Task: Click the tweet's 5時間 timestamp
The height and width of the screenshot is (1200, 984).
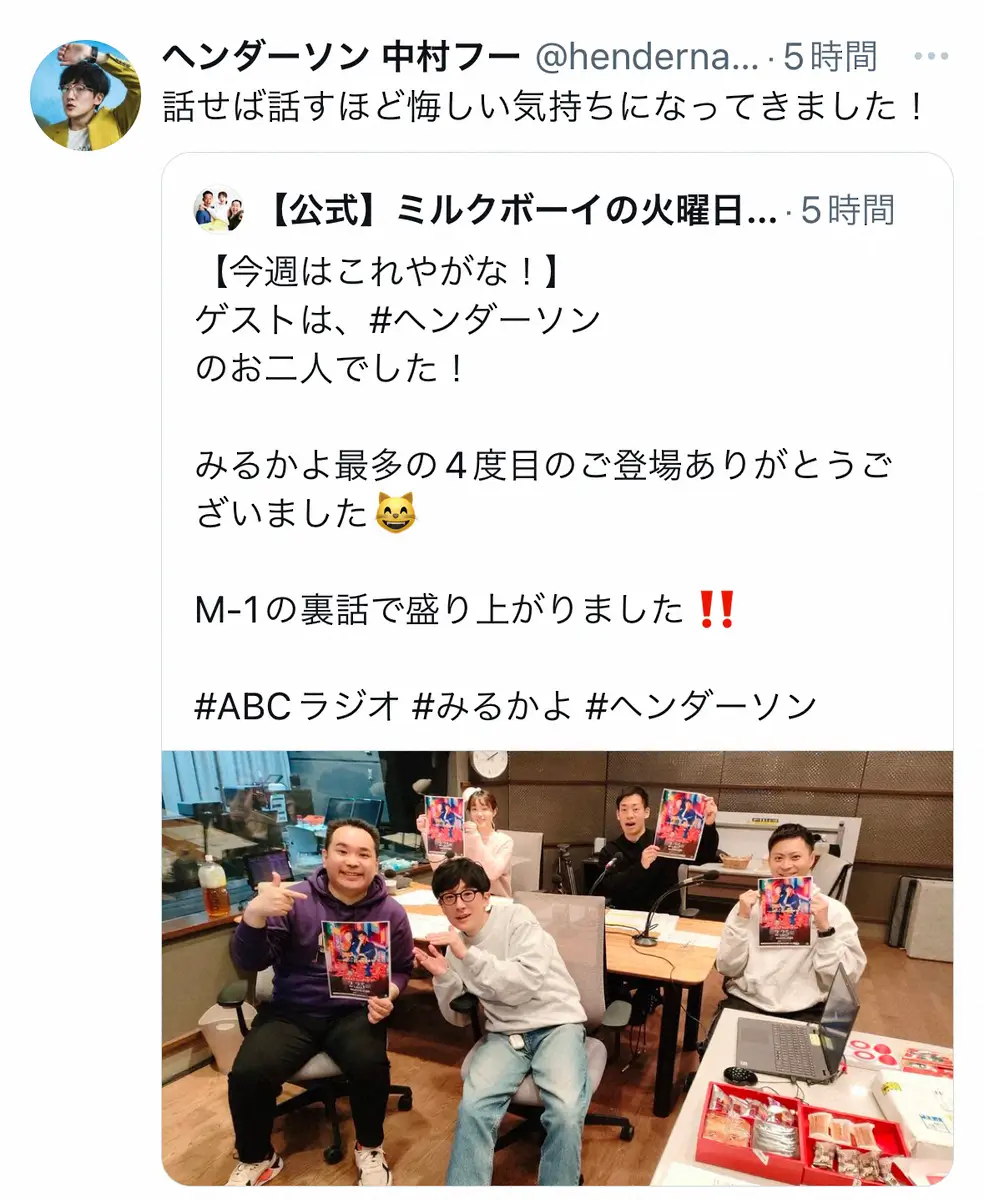Action: [830, 58]
